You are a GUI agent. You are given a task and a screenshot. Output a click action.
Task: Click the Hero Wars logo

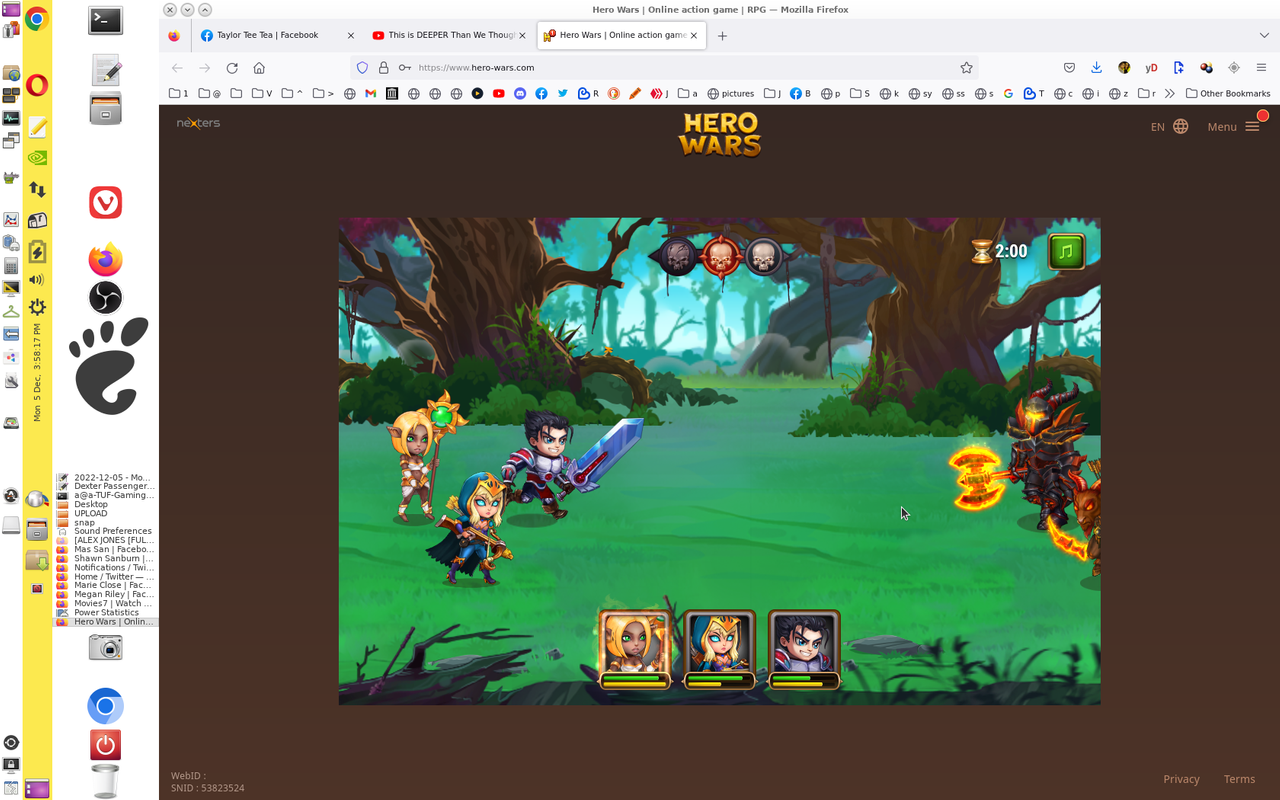coord(720,134)
